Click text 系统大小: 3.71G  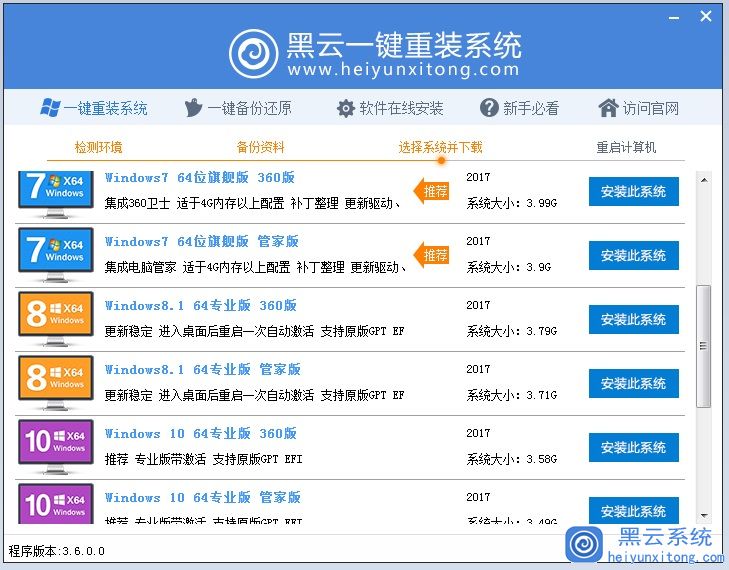(512, 395)
